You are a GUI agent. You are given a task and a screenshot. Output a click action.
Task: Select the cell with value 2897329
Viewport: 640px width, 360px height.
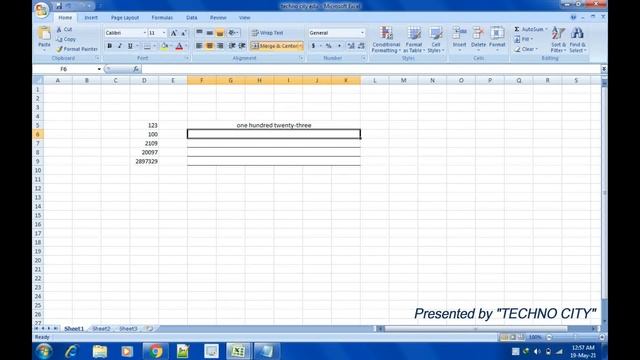[x=144, y=161]
